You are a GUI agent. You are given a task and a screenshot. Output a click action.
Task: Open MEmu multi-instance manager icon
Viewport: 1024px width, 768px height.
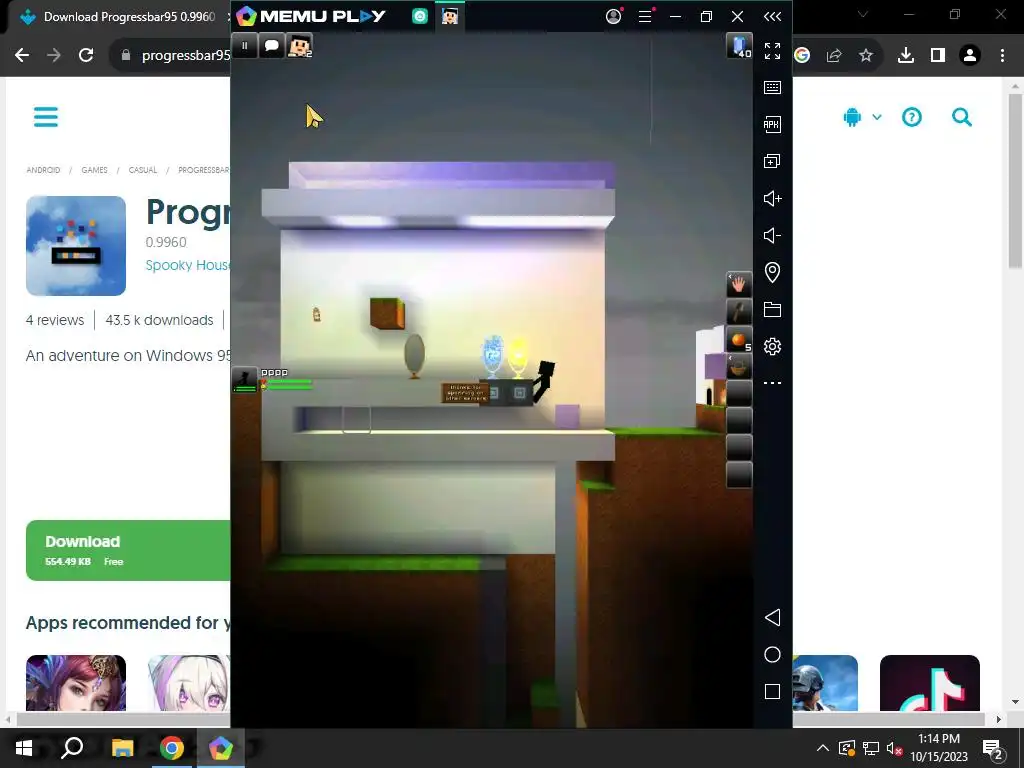pyautogui.click(x=772, y=161)
